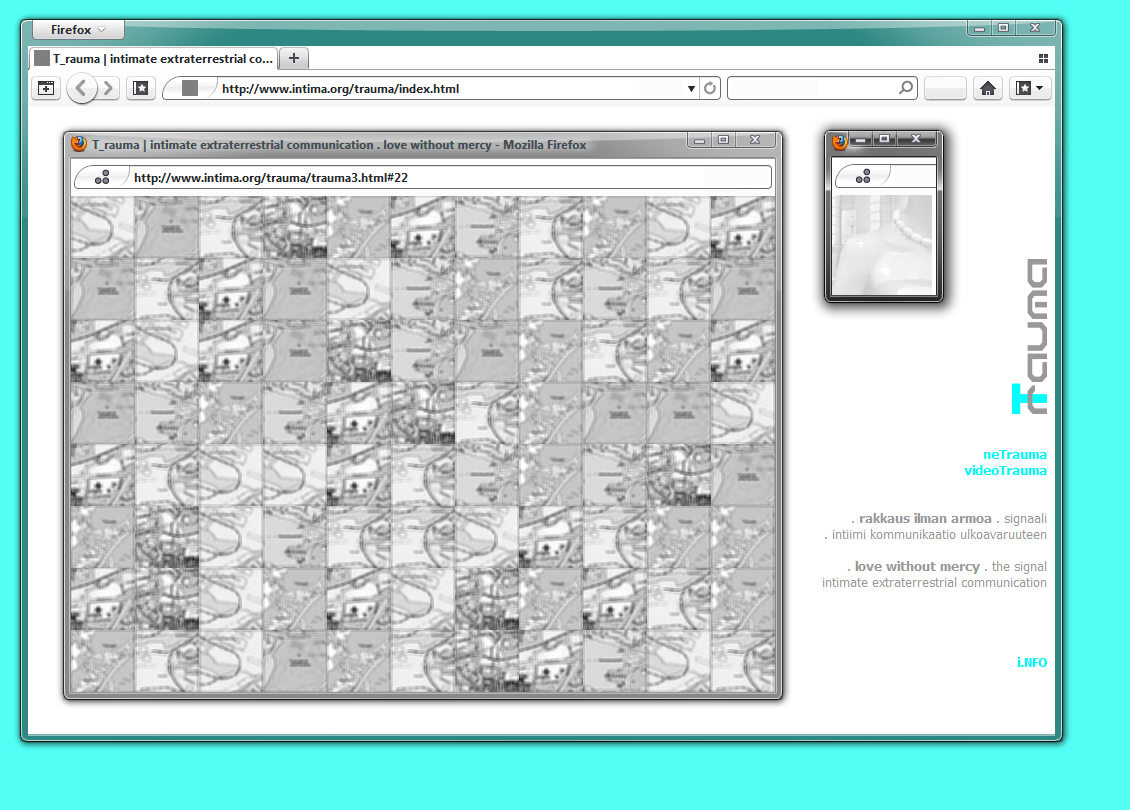This screenshot has width=1130, height=810.
Task: Click the bookmark star button left of address bar
Action: [x=141, y=88]
